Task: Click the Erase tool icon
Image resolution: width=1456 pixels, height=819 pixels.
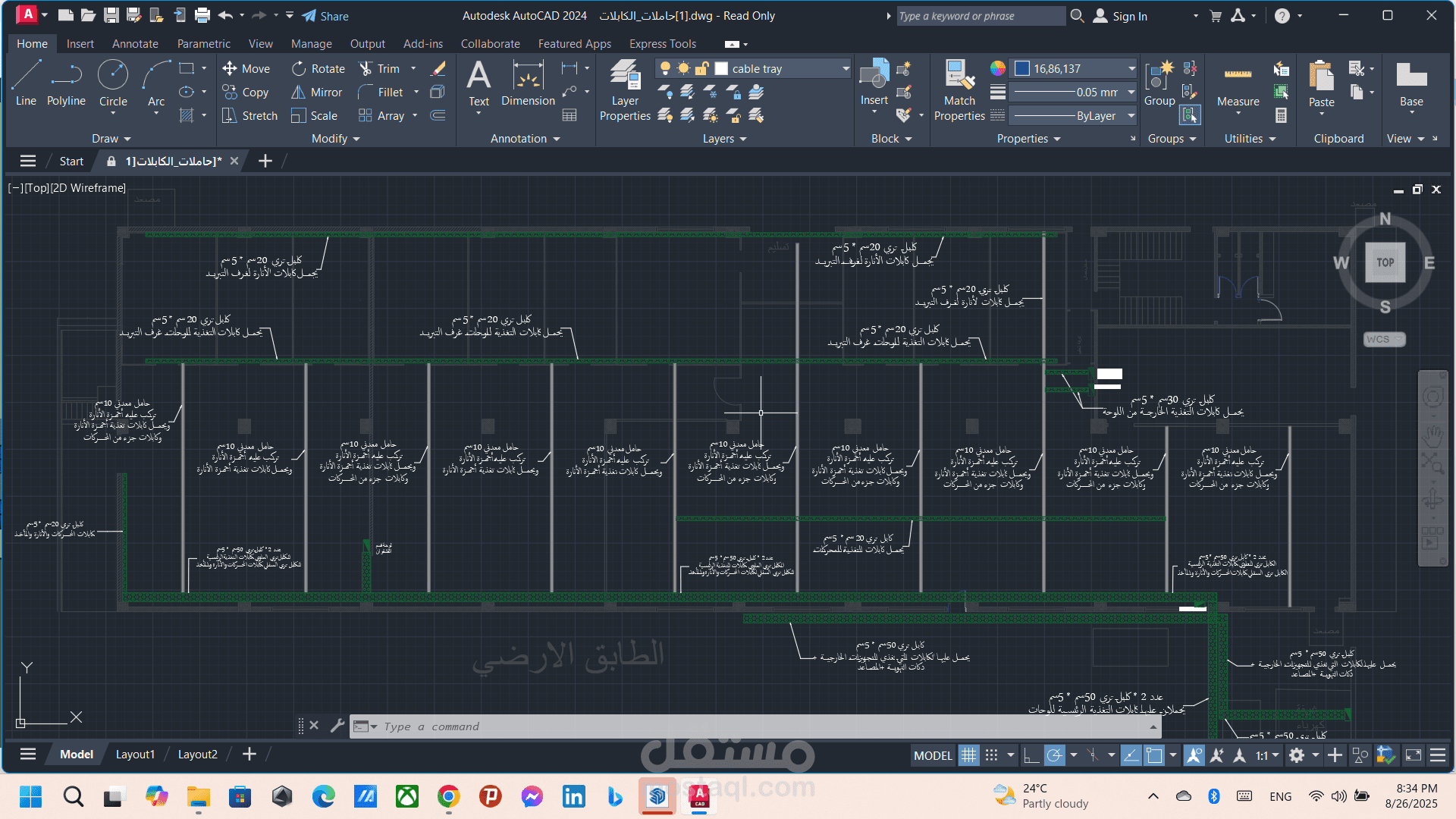Action: (438, 68)
